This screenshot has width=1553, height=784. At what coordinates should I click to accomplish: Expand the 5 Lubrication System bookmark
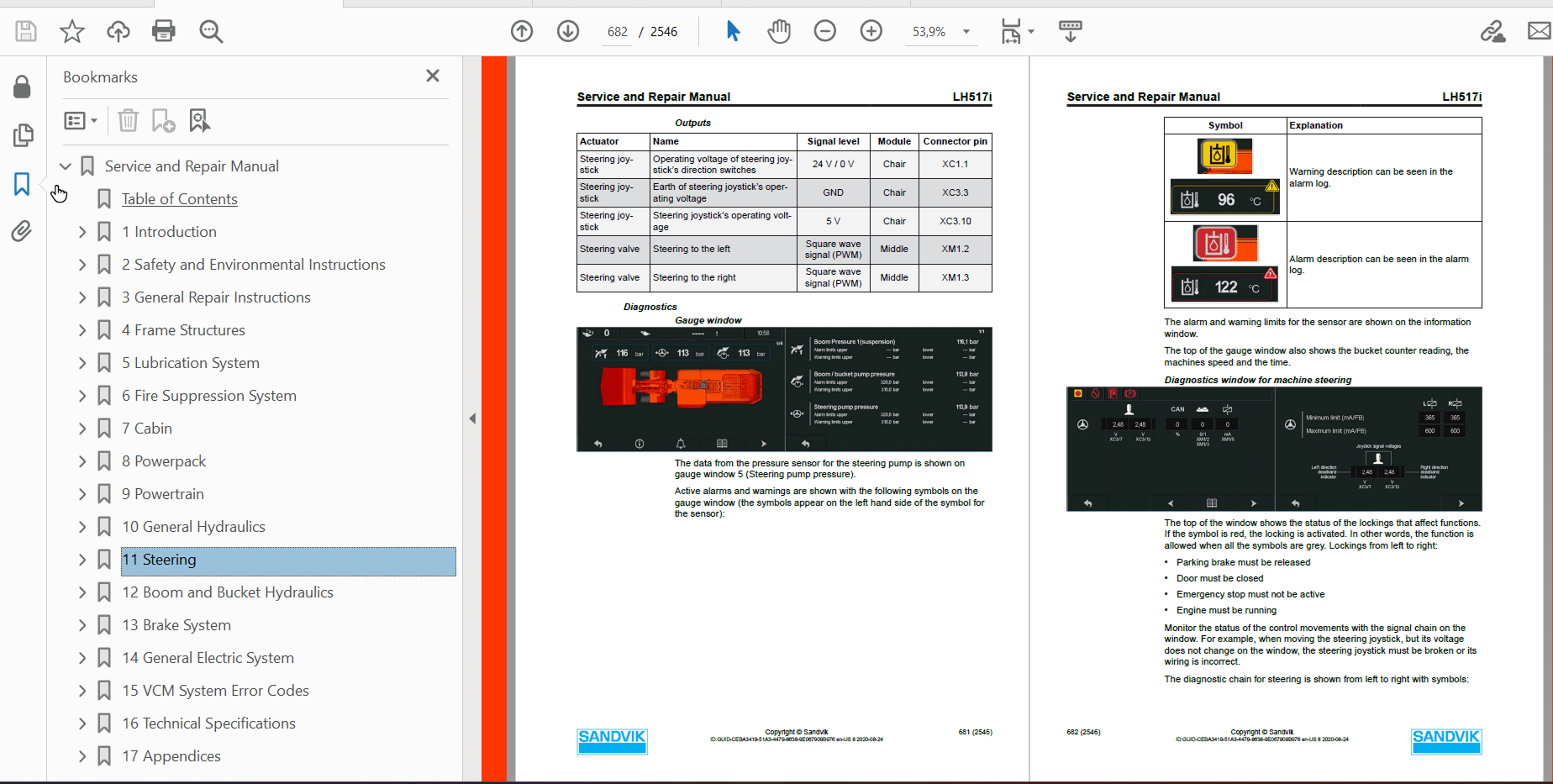click(x=82, y=363)
